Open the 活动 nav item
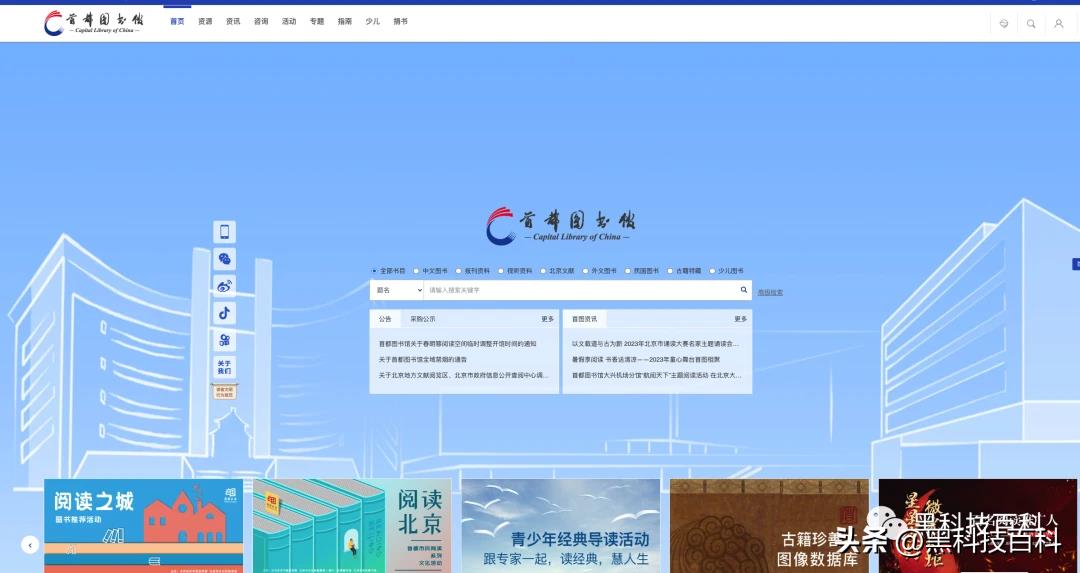This screenshot has height=573, width=1080. click(x=289, y=21)
